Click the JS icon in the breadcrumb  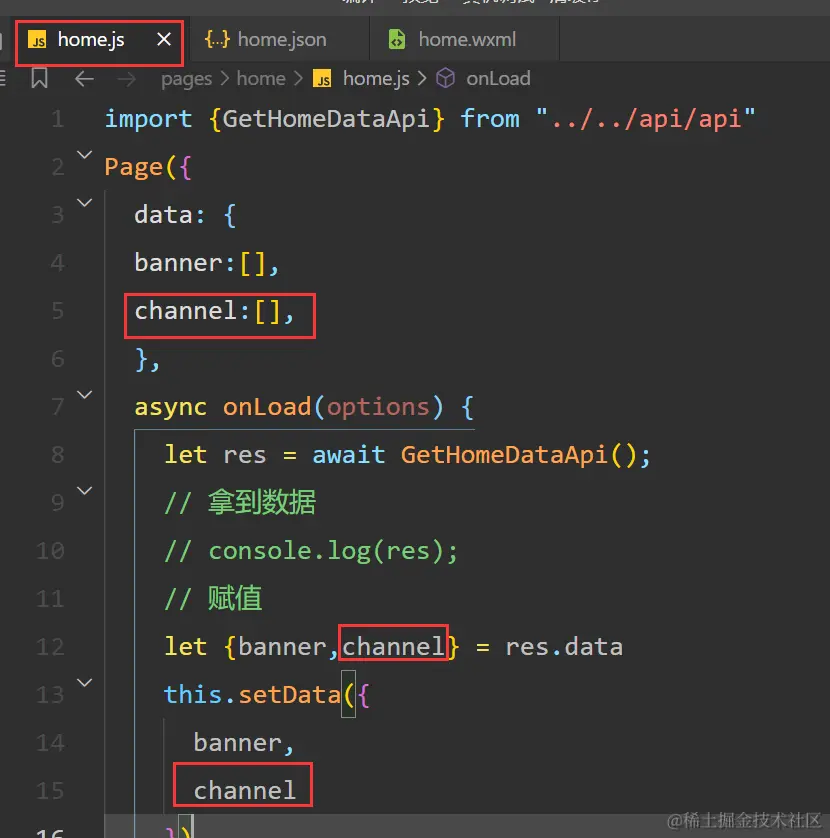click(322, 79)
